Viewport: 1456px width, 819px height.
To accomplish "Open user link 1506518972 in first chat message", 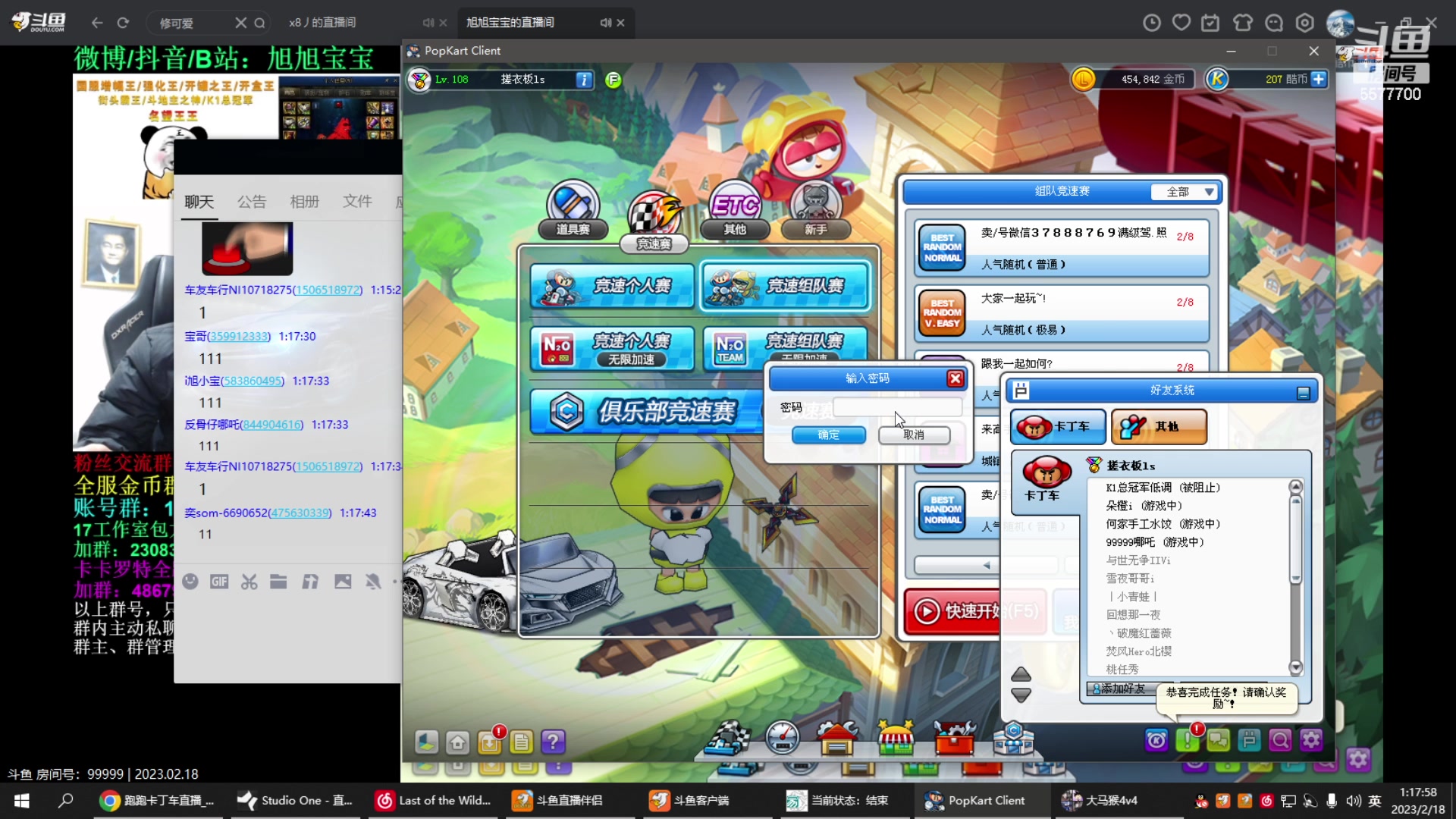I will point(327,290).
